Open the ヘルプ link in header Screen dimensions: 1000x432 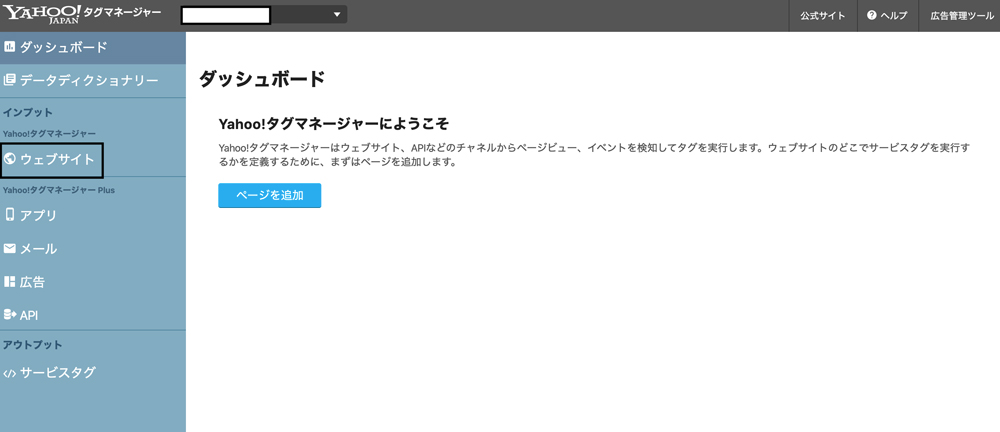(x=886, y=16)
